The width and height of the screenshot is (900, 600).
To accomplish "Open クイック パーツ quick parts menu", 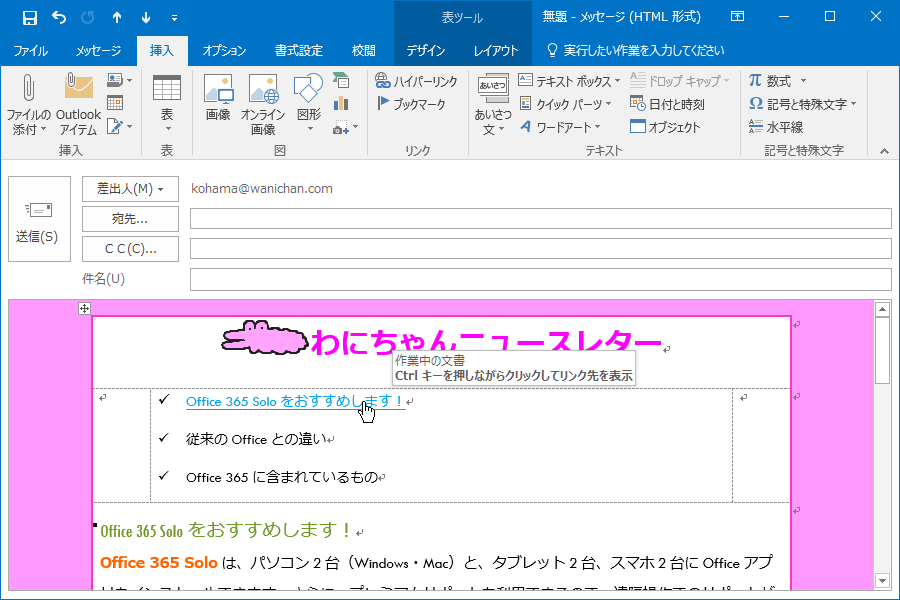I will point(565,104).
